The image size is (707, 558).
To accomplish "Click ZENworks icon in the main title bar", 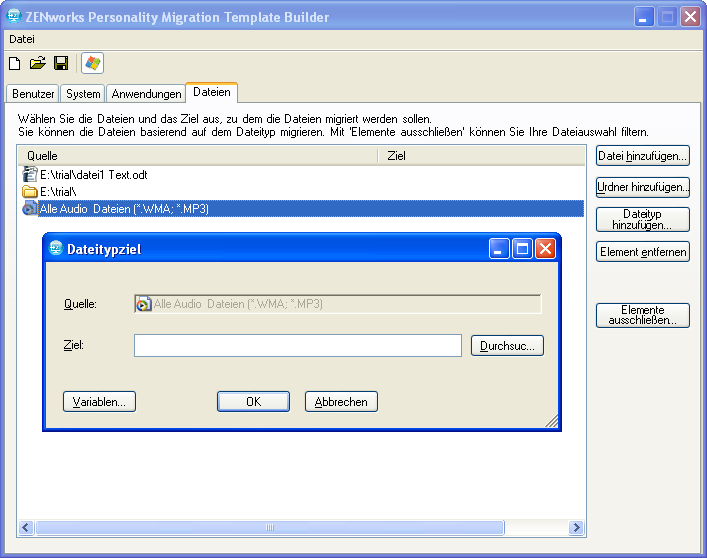I will (14, 16).
